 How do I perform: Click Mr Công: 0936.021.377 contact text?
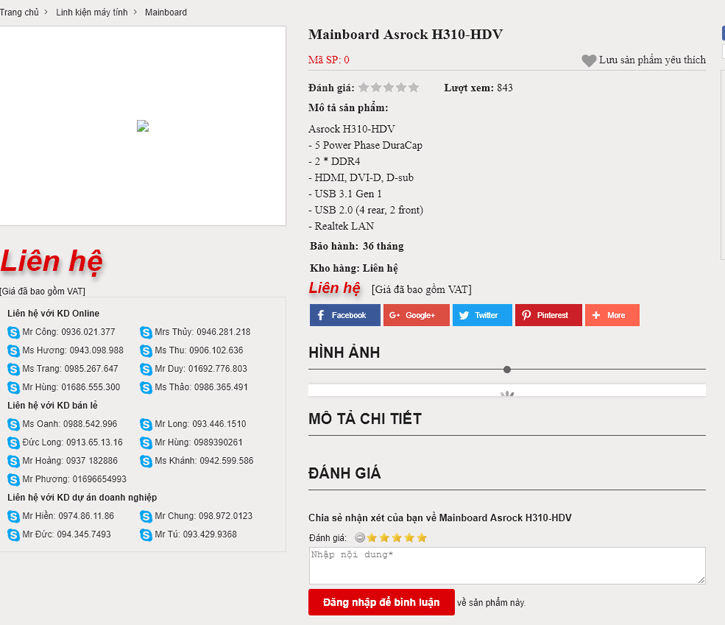click(69, 332)
